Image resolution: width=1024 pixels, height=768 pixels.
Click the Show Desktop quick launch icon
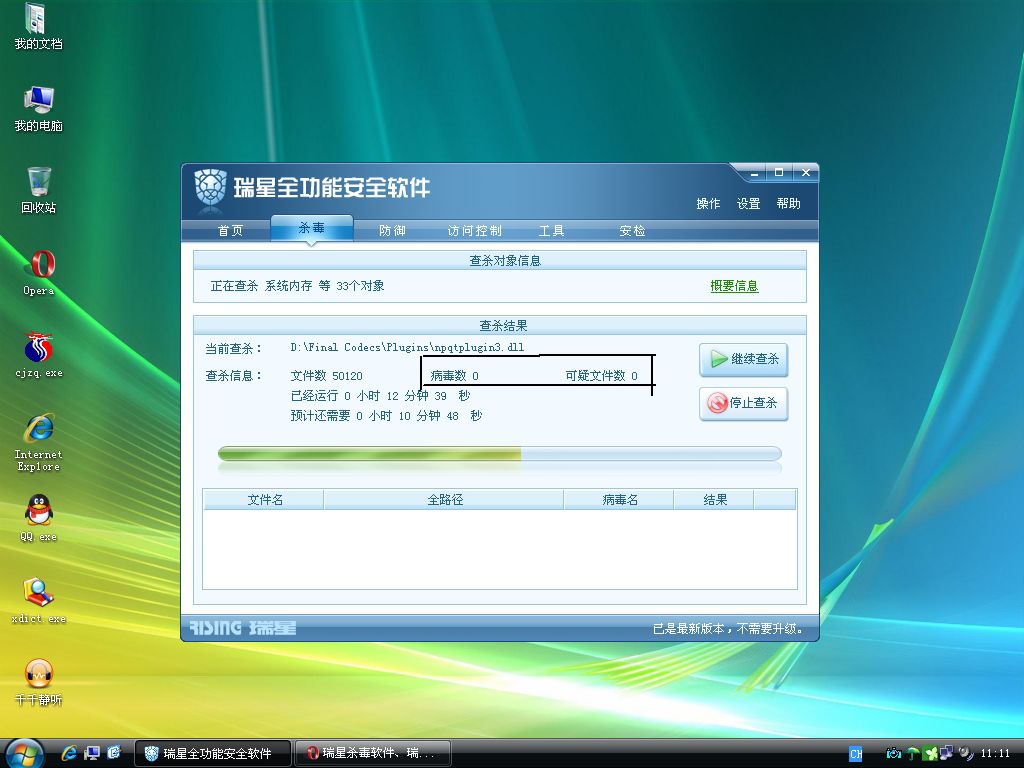91,753
